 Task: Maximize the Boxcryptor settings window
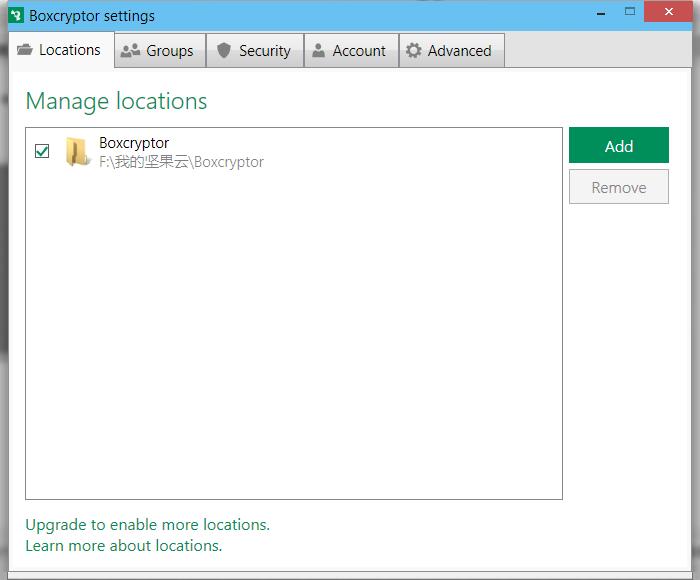630,13
